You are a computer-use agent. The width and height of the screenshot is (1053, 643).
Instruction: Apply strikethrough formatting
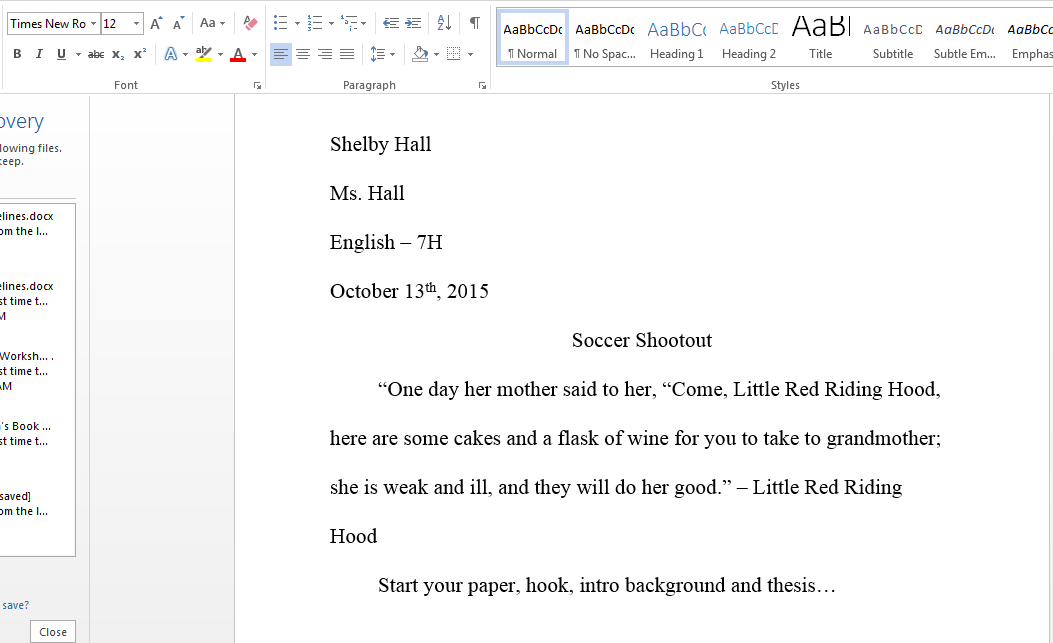pos(95,54)
